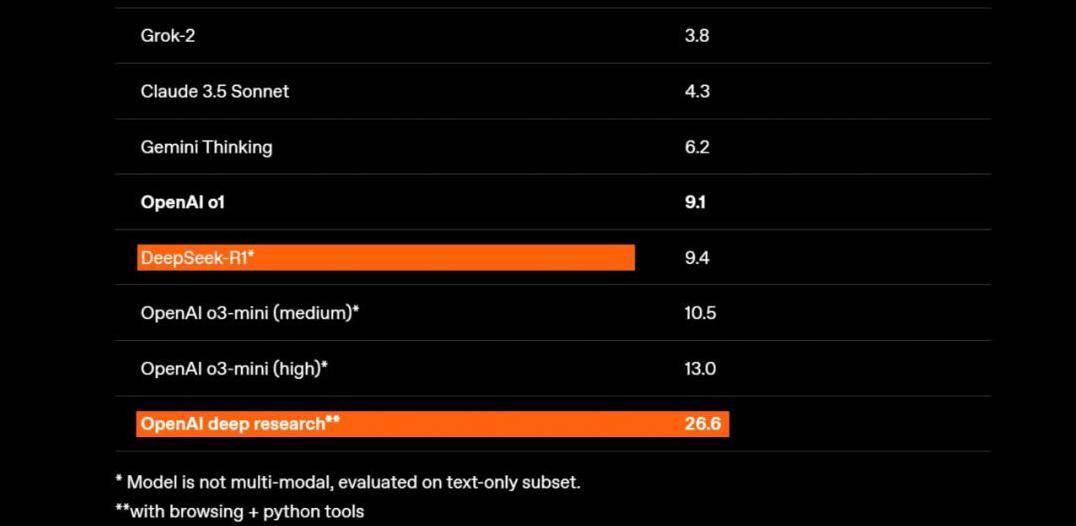Click the highlighted DeepSeek-R1 orange bar
1076x526 pixels.
[386, 258]
